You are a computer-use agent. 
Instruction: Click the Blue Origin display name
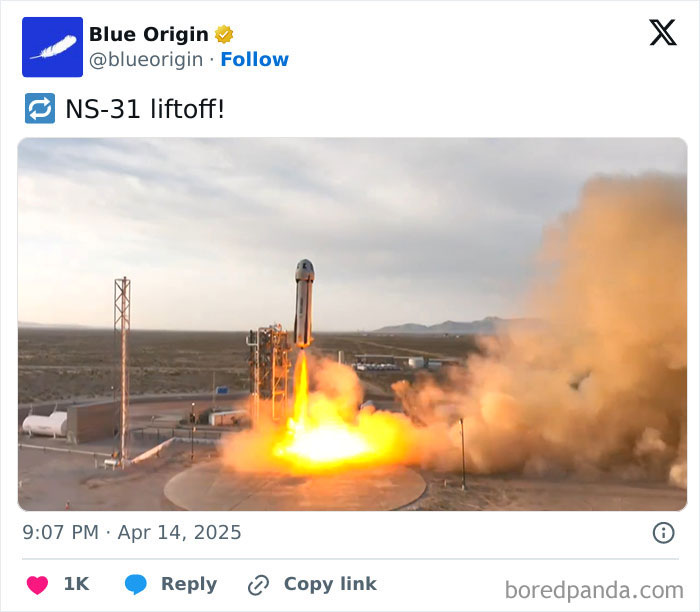[149, 34]
